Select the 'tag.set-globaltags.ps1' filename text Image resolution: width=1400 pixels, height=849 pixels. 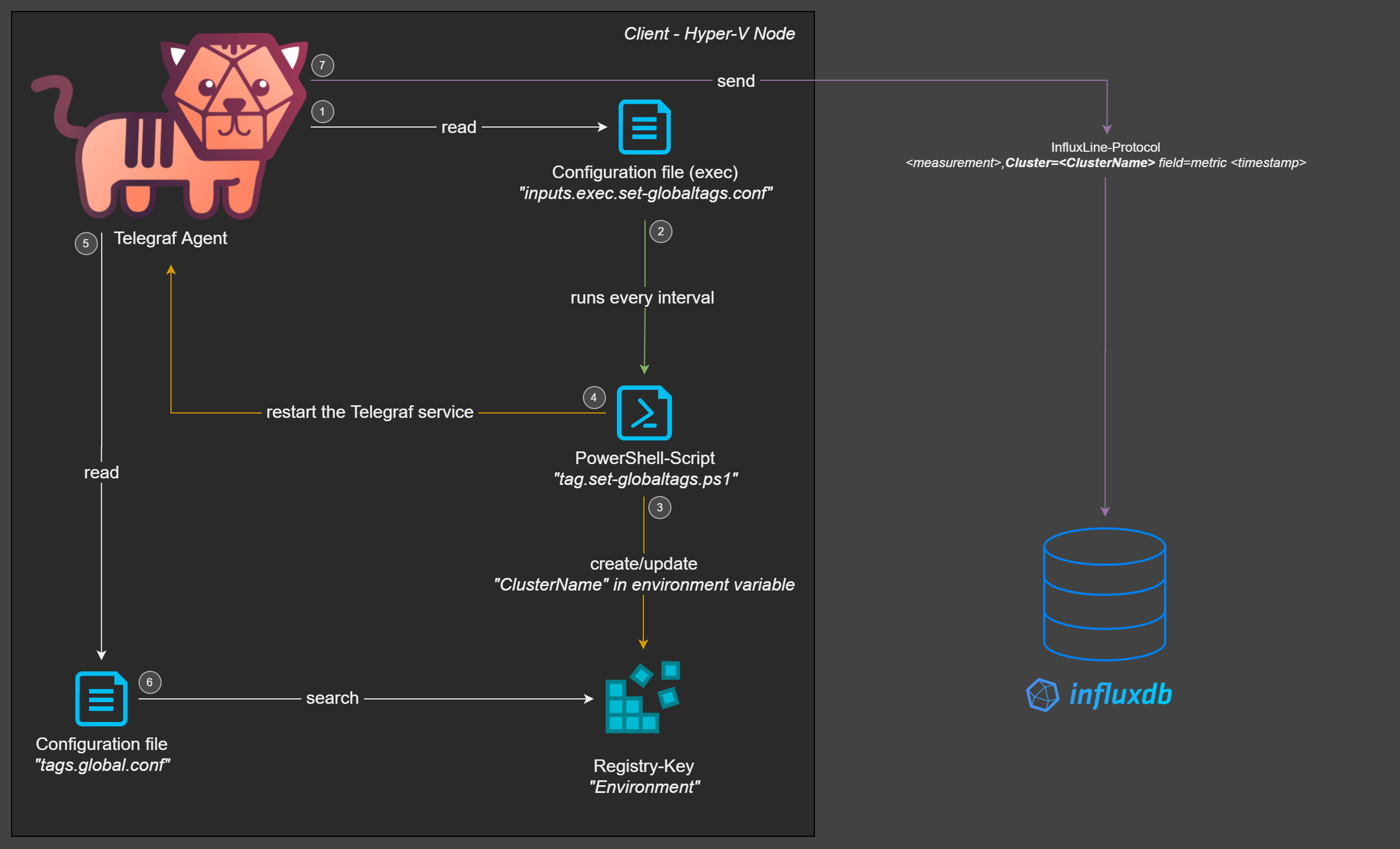[x=646, y=479]
